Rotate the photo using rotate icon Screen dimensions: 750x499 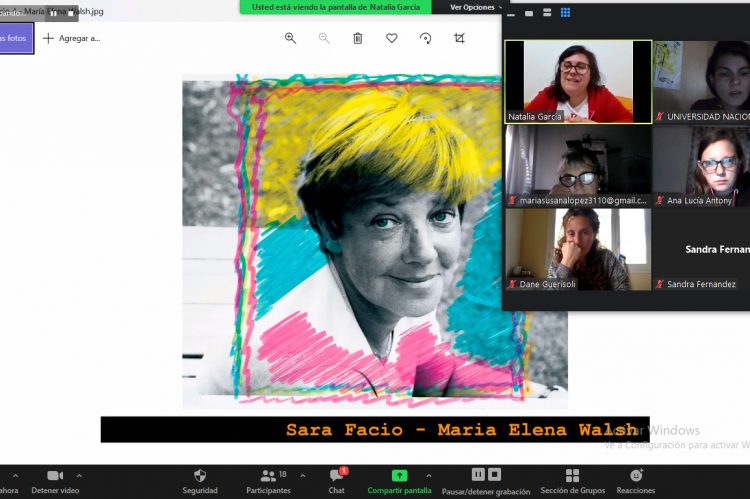pyautogui.click(x=425, y=38)
